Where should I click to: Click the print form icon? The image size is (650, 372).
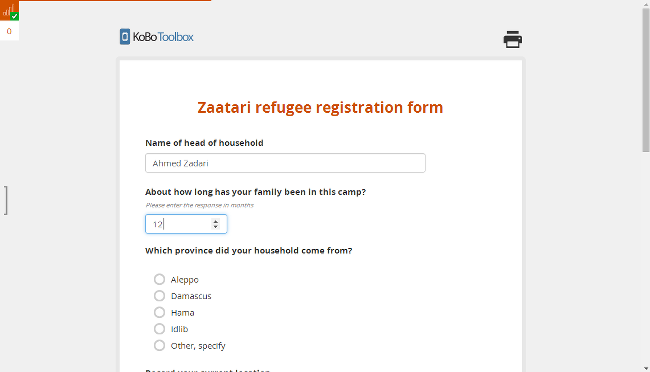coord(512,39)
